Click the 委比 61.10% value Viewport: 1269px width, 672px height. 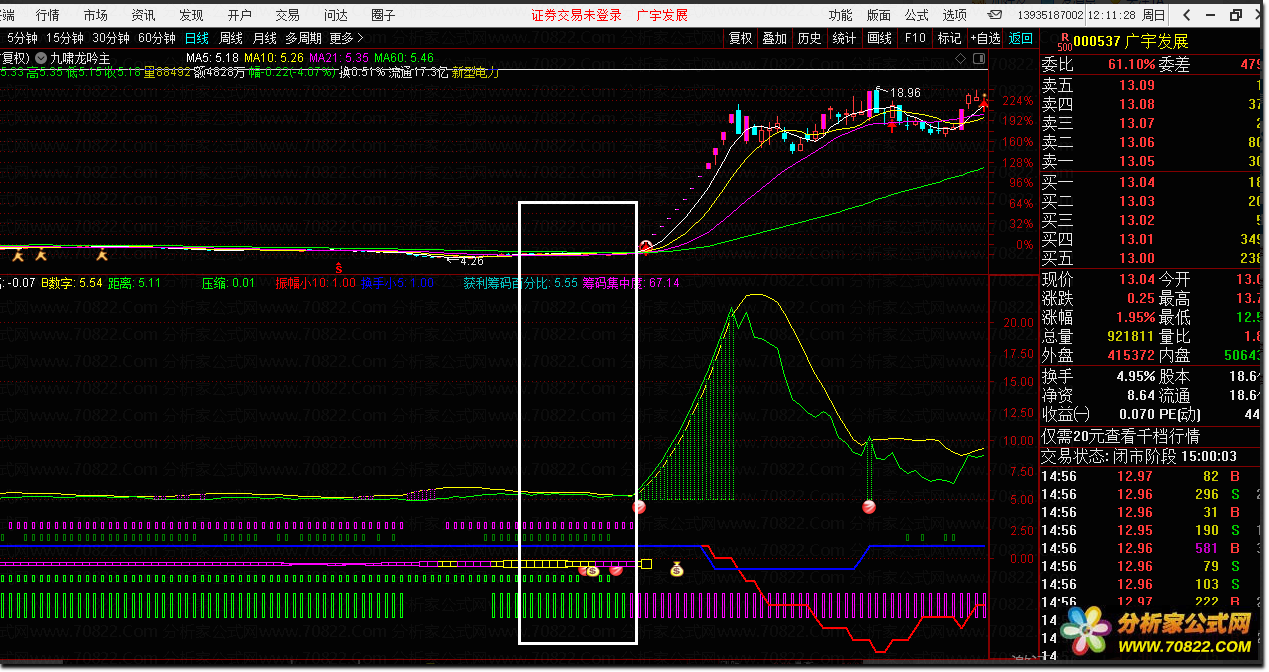1132,64
